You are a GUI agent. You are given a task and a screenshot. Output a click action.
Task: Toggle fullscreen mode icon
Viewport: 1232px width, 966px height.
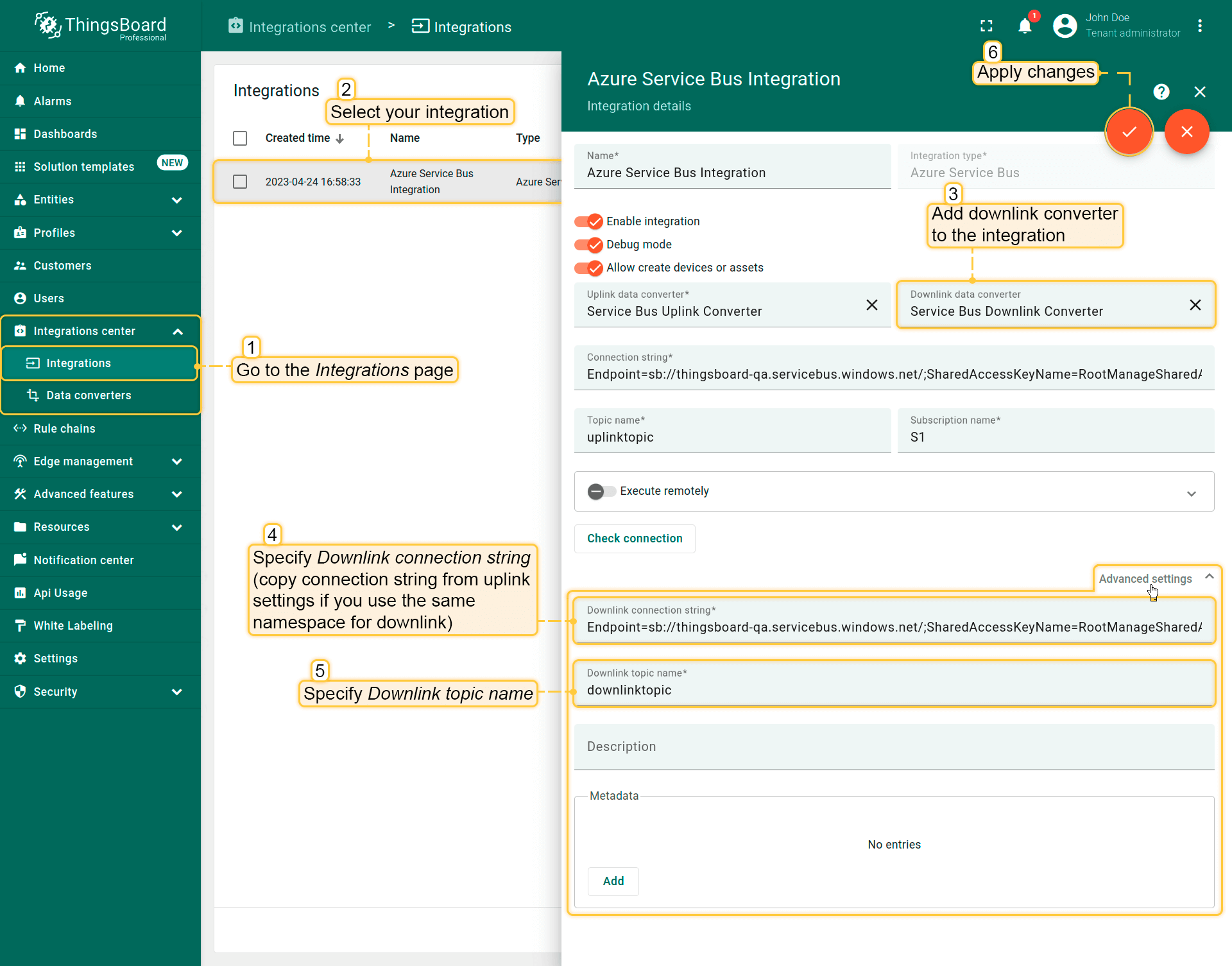[986, 26]
